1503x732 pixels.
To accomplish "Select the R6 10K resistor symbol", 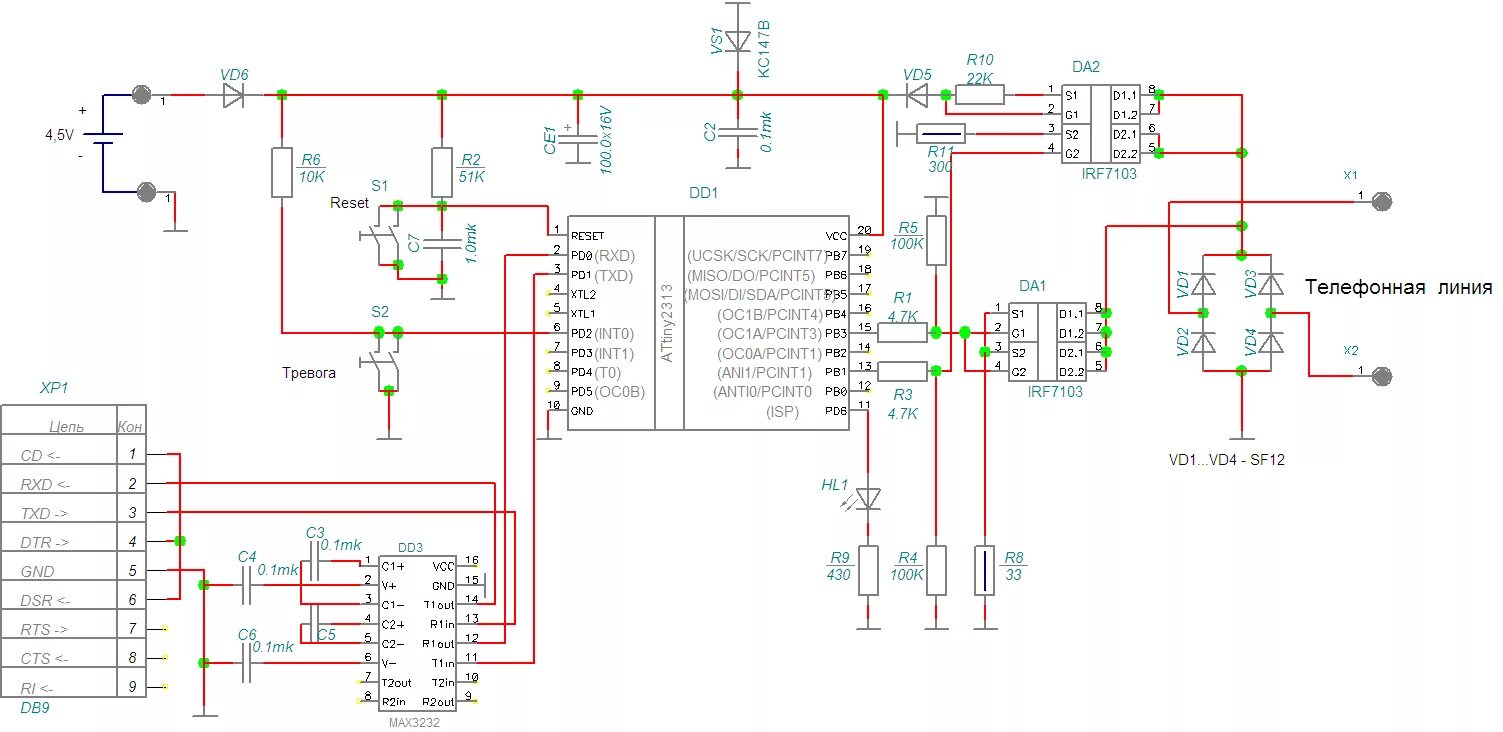I will [282, 172].
